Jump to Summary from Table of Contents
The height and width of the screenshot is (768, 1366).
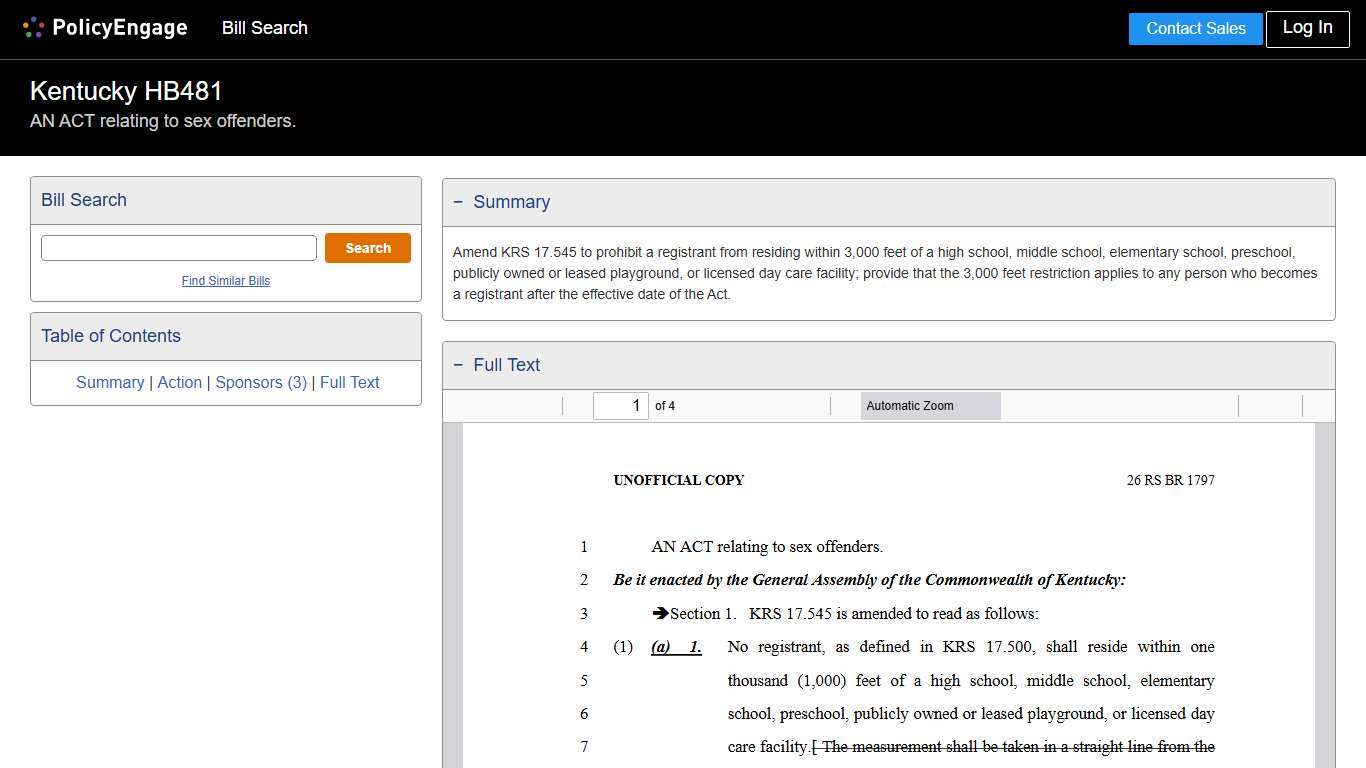click(110, 382)
